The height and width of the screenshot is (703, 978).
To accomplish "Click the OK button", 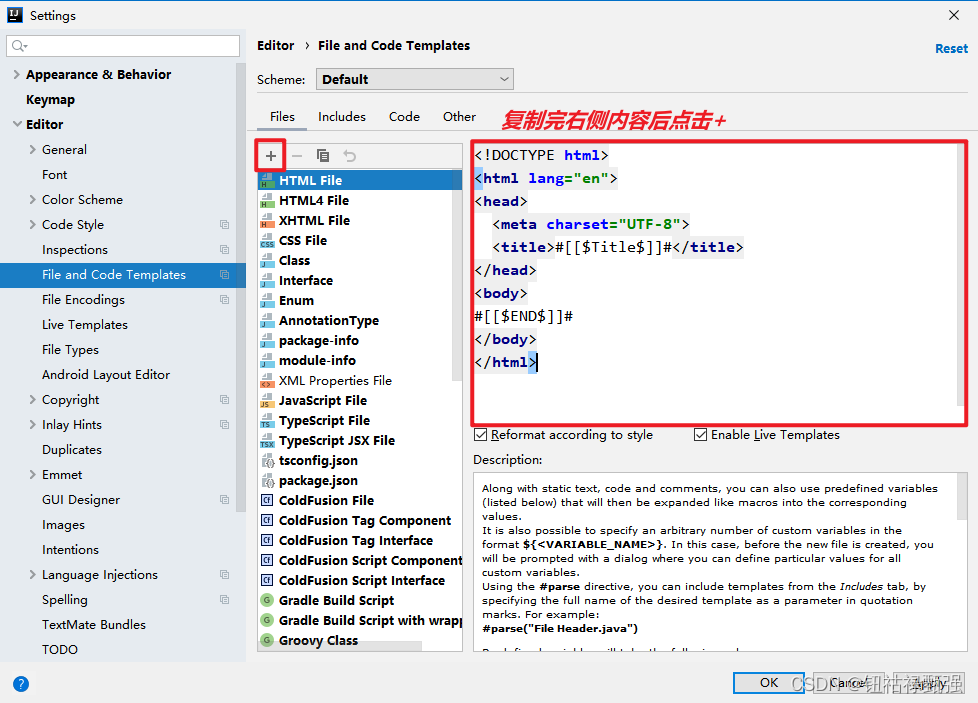I will [x=768, y=682].
